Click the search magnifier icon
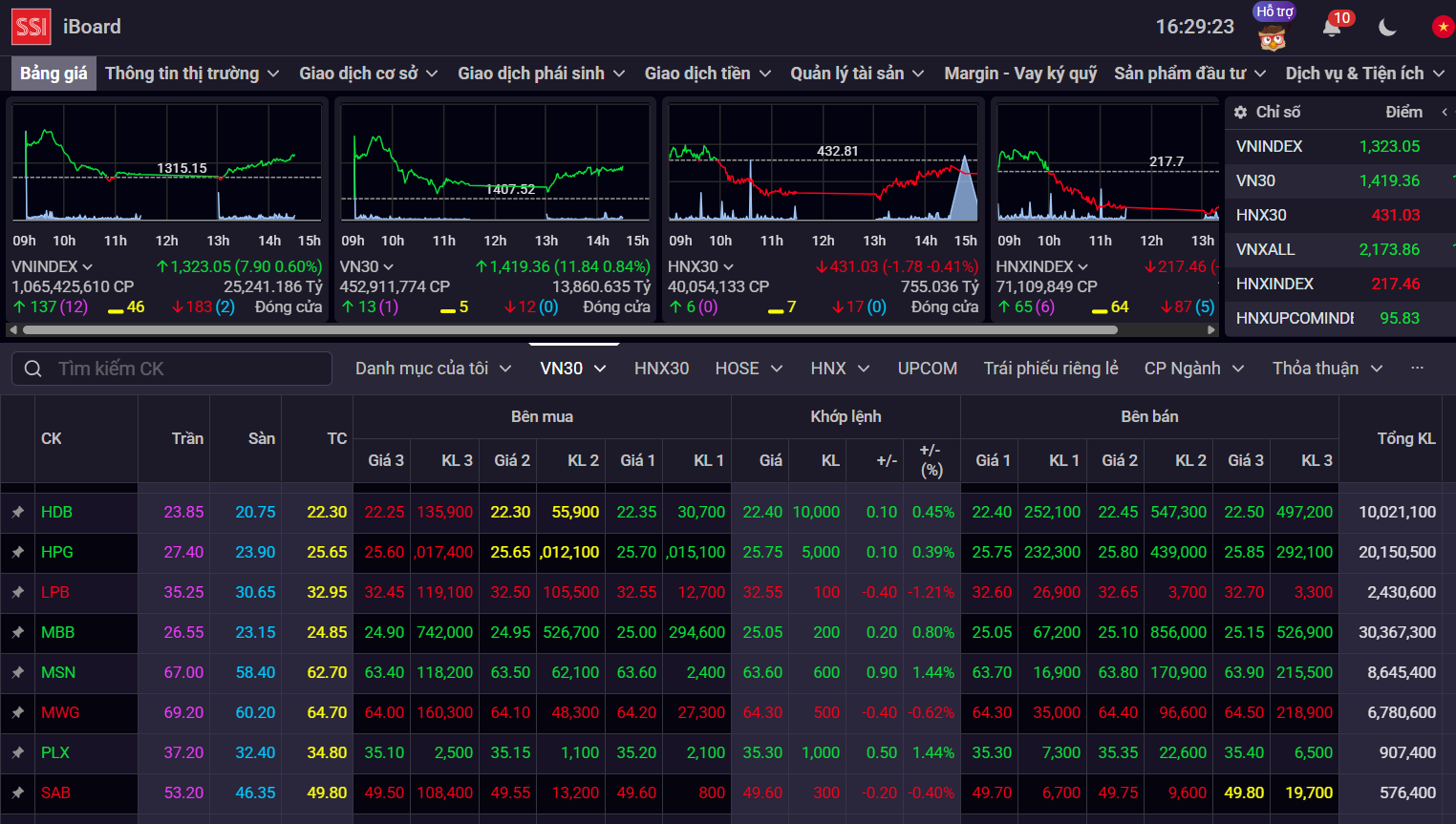1456x824 pixels. coord(33,369)
